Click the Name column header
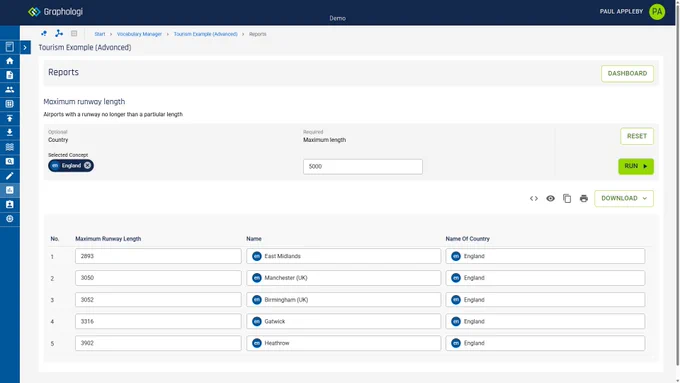The width and height of the screenshot is (680, 383). point(254,239)
